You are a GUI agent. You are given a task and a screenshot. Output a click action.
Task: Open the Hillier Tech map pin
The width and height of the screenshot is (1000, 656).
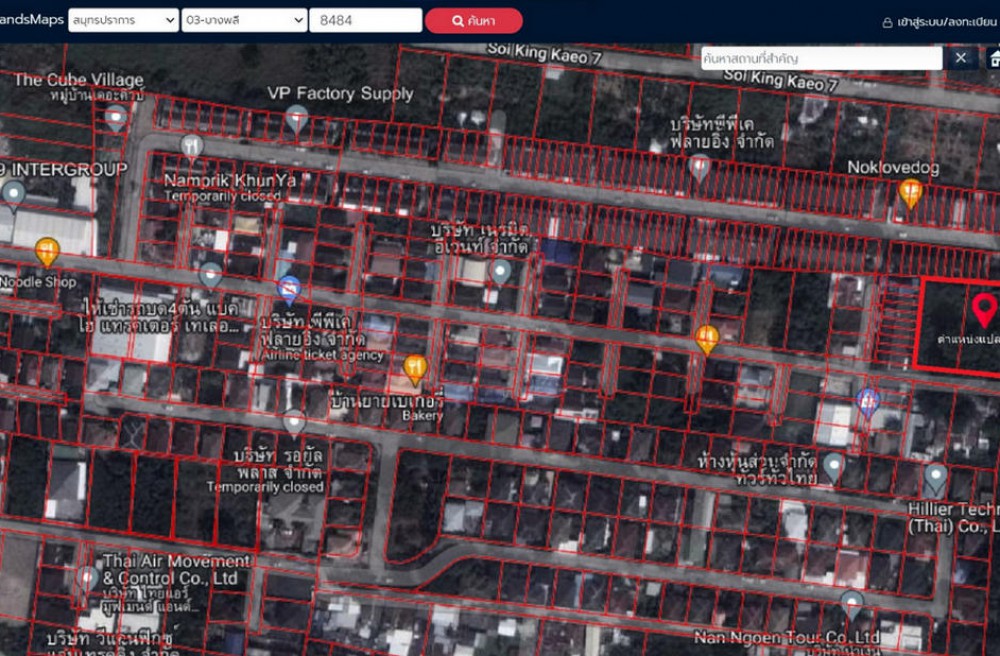[x=935, y=479]
